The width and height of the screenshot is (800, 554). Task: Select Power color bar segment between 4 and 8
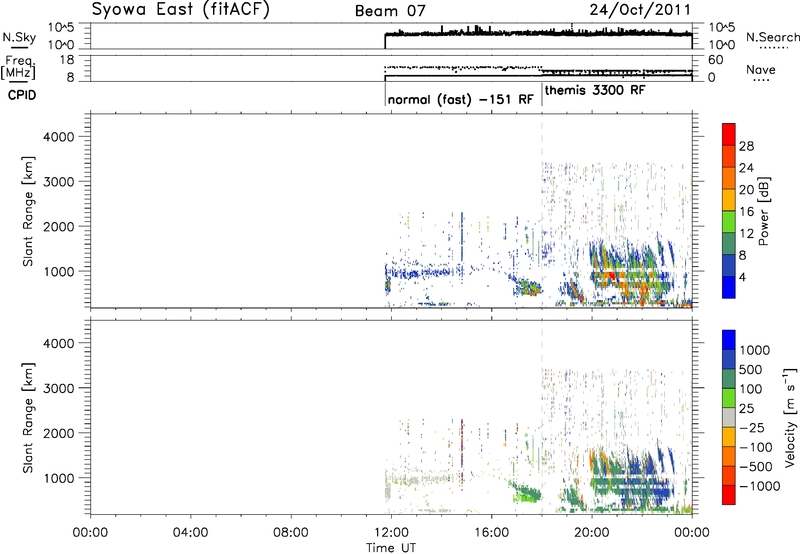(729, 265)
